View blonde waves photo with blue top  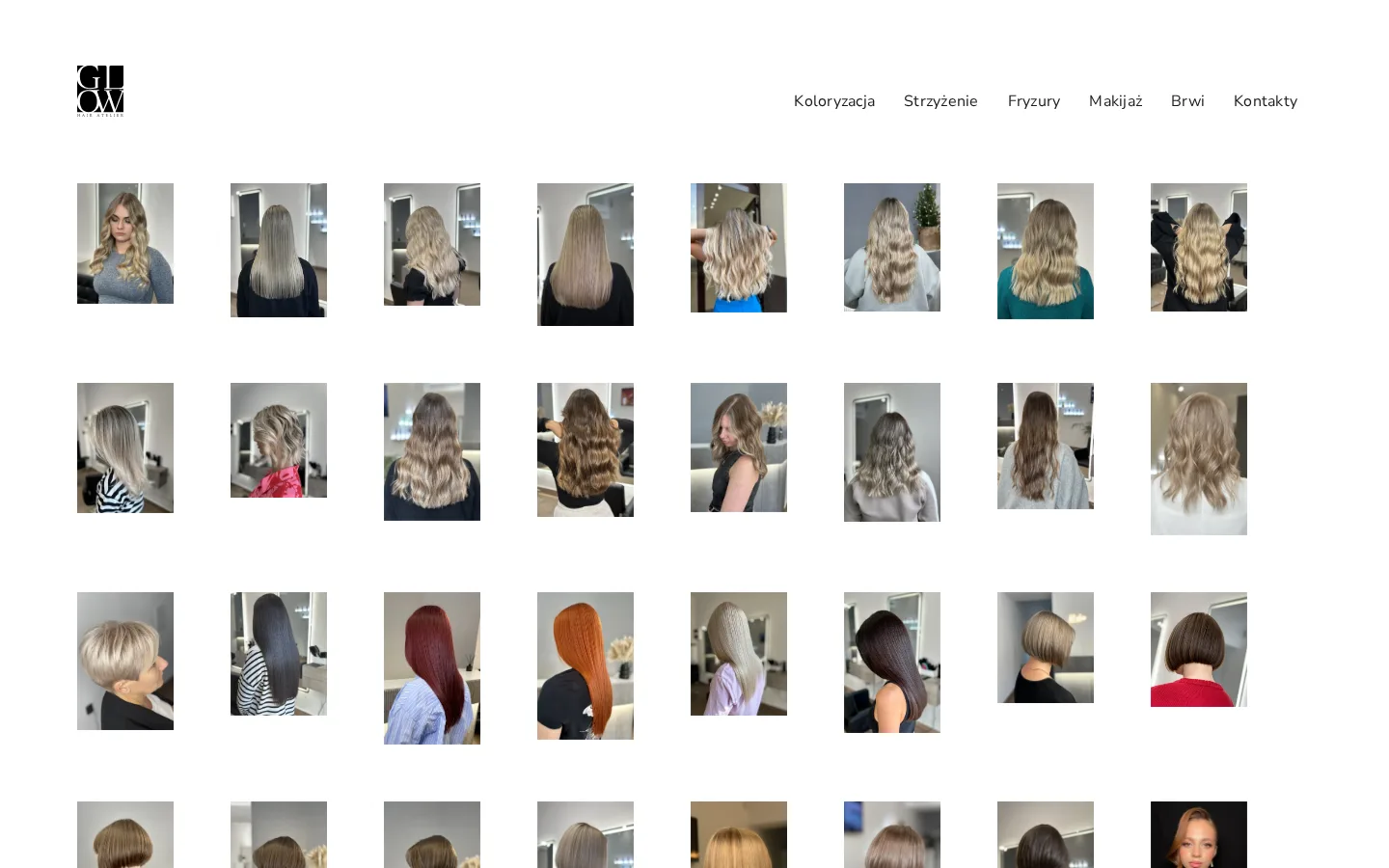point(739,248)
